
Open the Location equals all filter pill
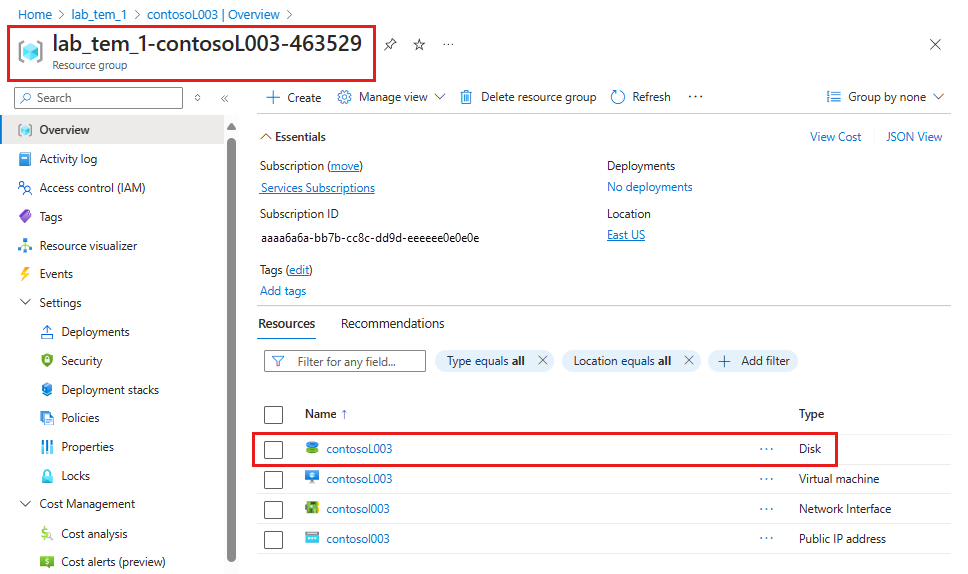pyautogui.click(x=622, y=361)
